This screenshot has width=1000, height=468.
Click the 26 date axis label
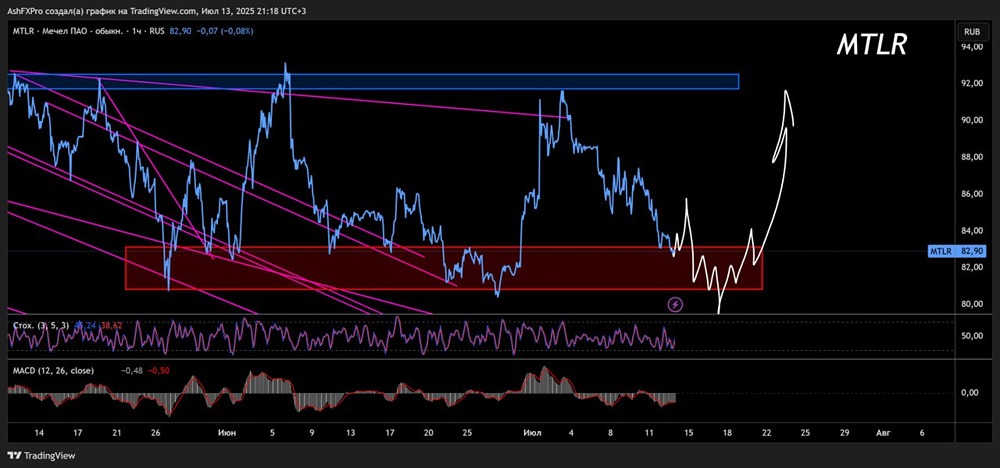[156, 433]
